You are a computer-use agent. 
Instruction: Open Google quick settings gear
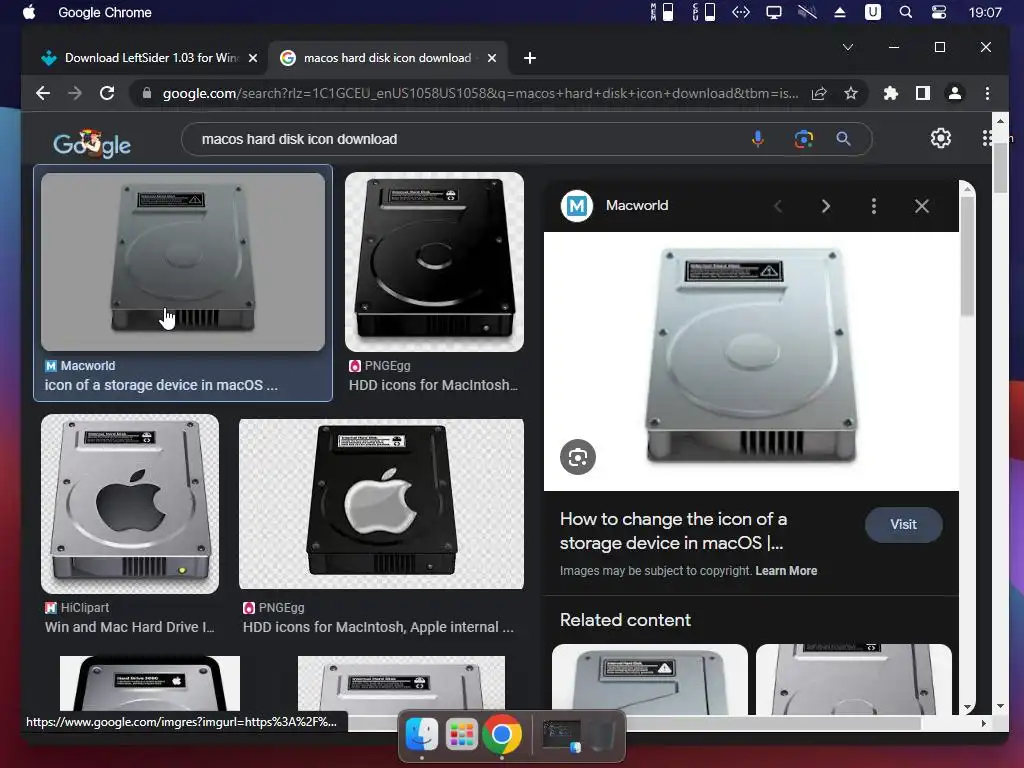[x=941, y=138]
